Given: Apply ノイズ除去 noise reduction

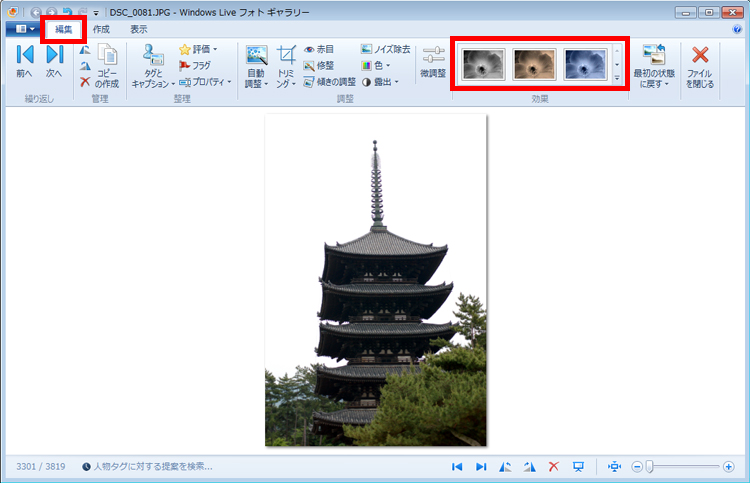Looking at the screenshot, I should tap(386, 49).
